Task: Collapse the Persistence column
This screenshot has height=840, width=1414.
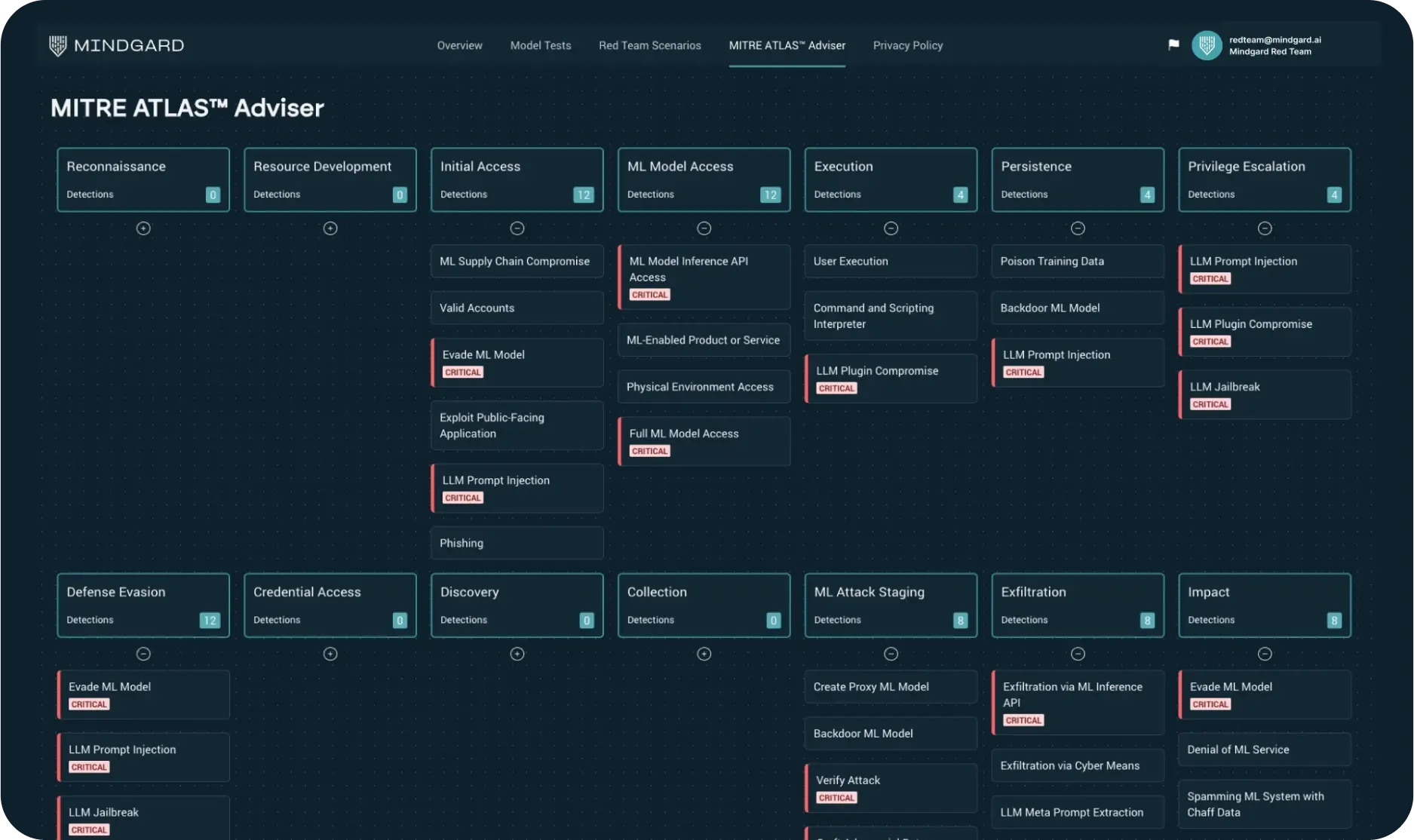Action: pos(1078,228)
